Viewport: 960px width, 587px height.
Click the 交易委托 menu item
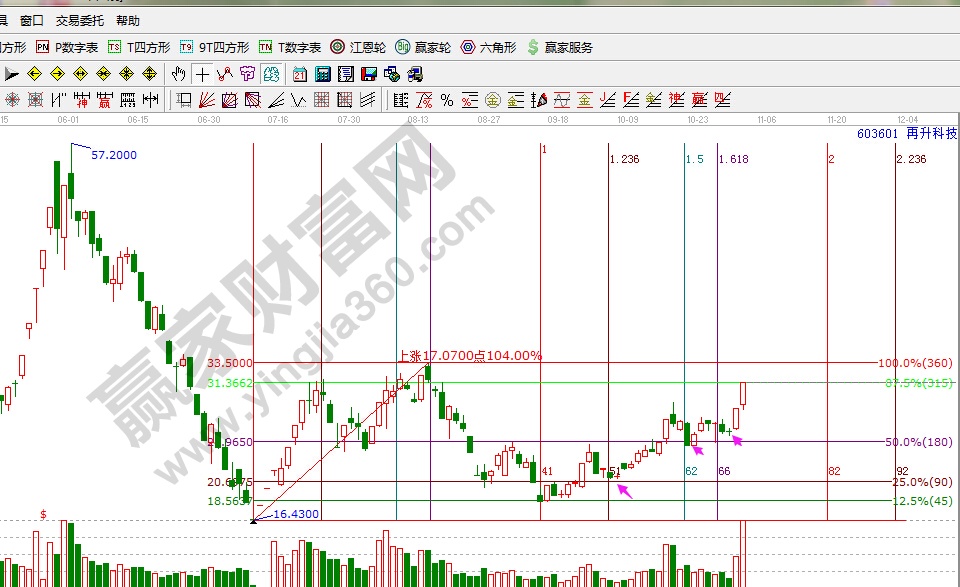click(79, 20)
